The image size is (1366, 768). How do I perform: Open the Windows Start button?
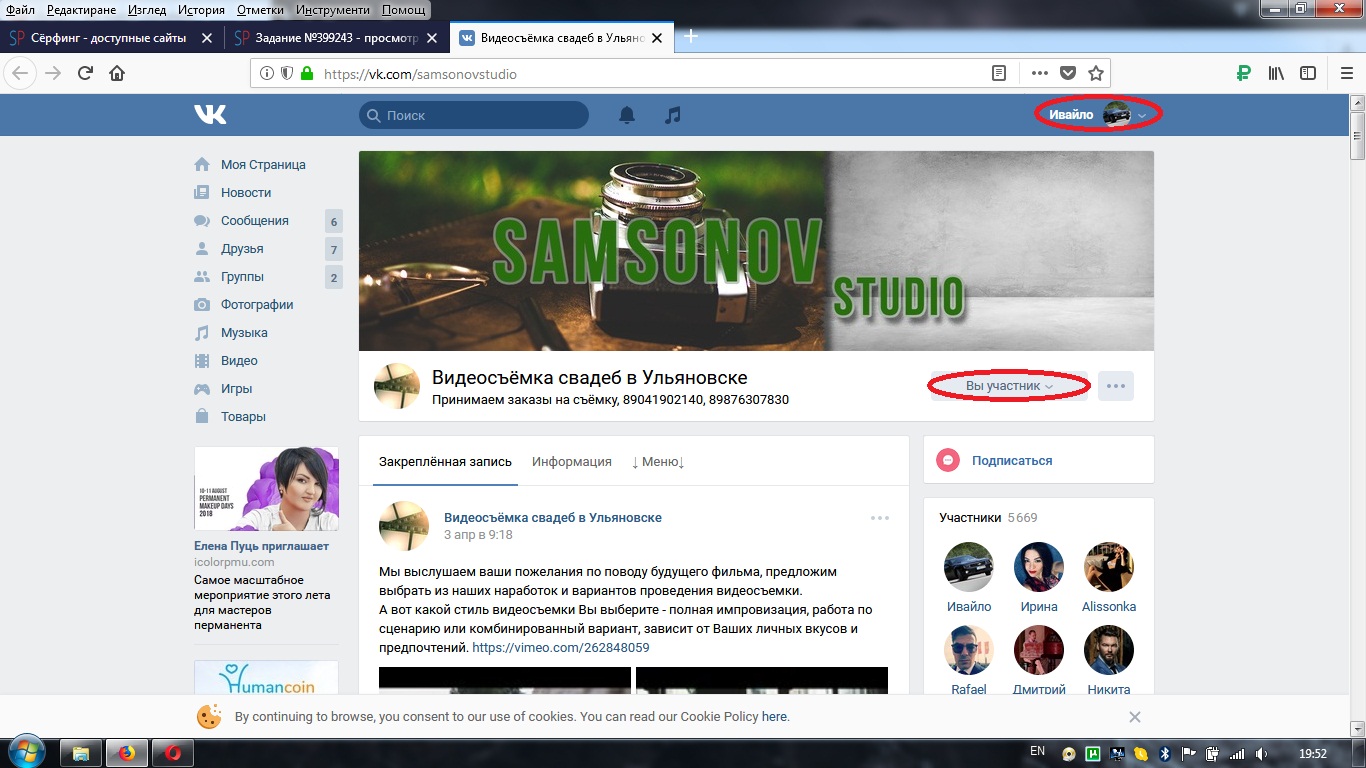(x=25, y=752)
